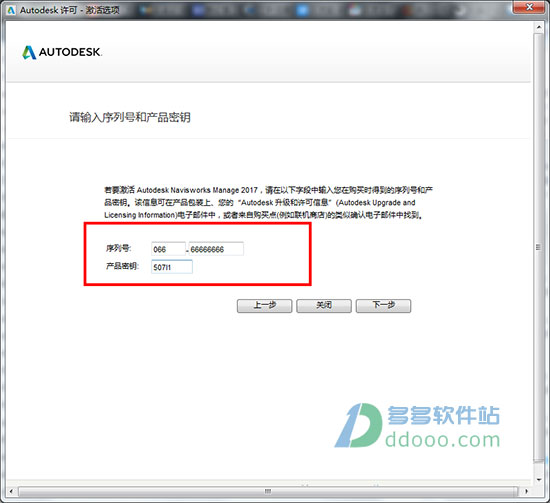
Task: Click the horizontal scrollbar right arrow
Action: pyautogui.click(x=526, y=491)
